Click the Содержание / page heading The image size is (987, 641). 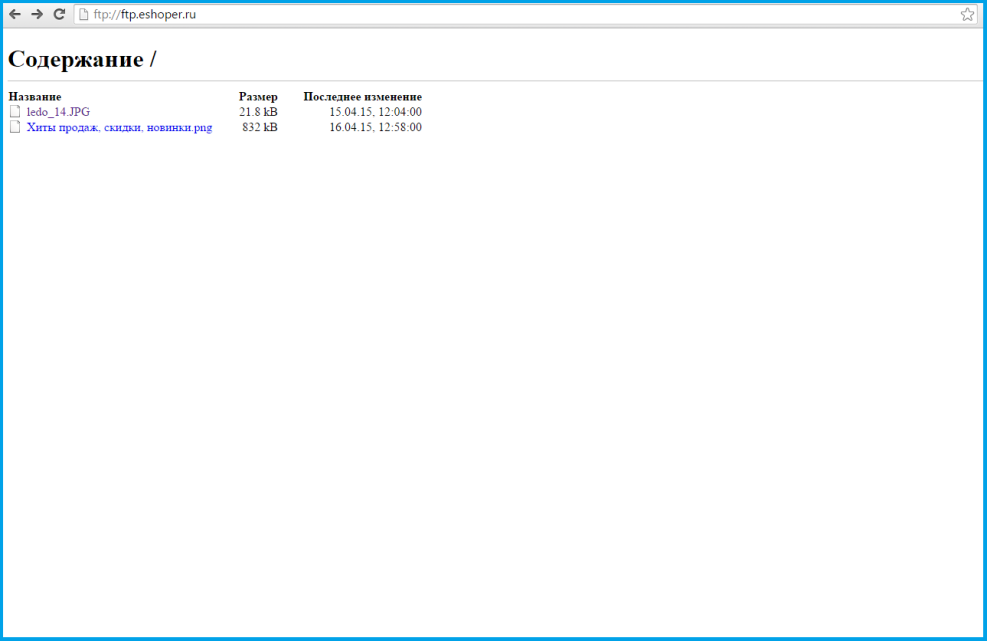click(82, 59)
